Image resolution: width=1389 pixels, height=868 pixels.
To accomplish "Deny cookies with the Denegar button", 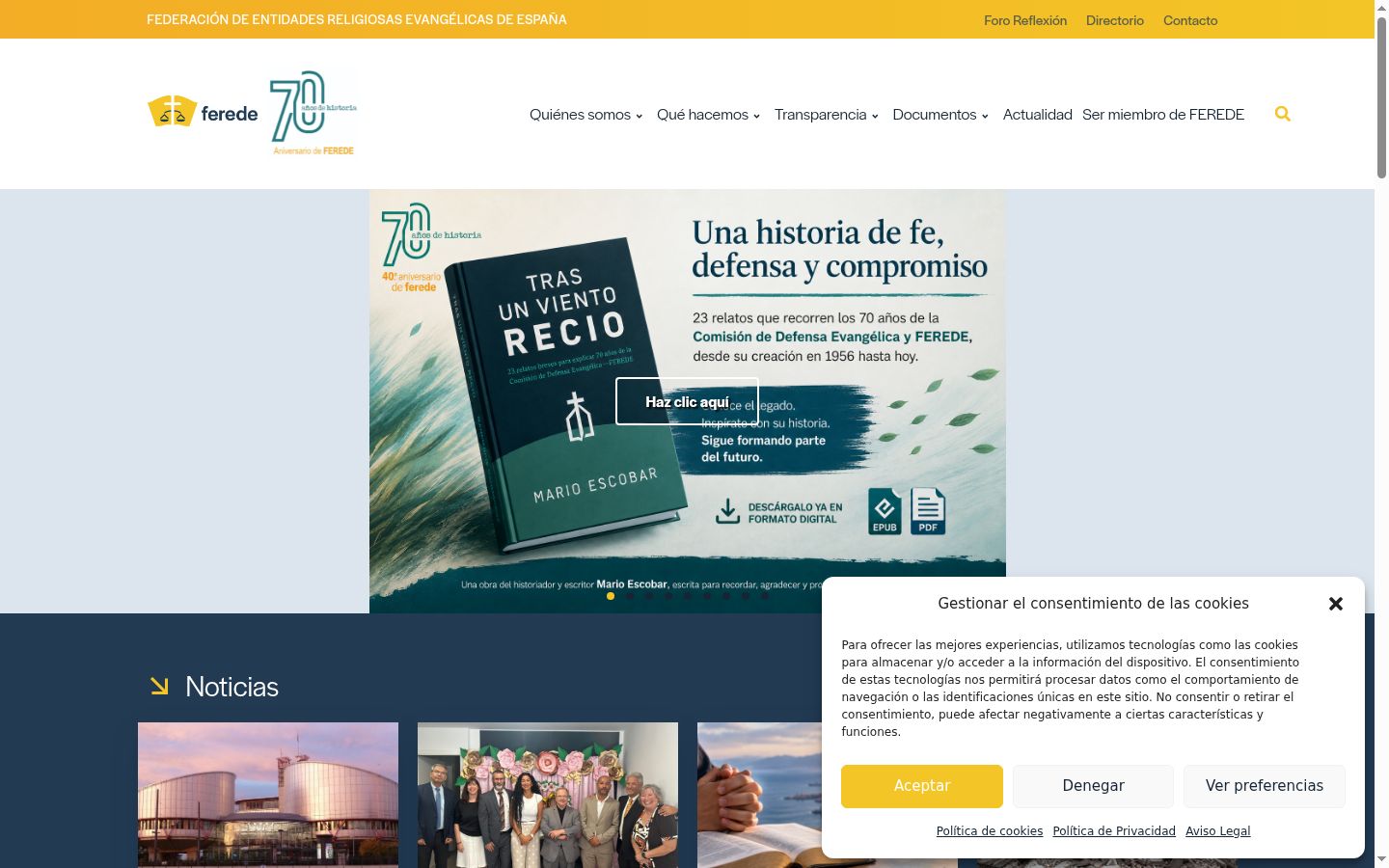I will pyautogui.click(x=1093, y=786).
